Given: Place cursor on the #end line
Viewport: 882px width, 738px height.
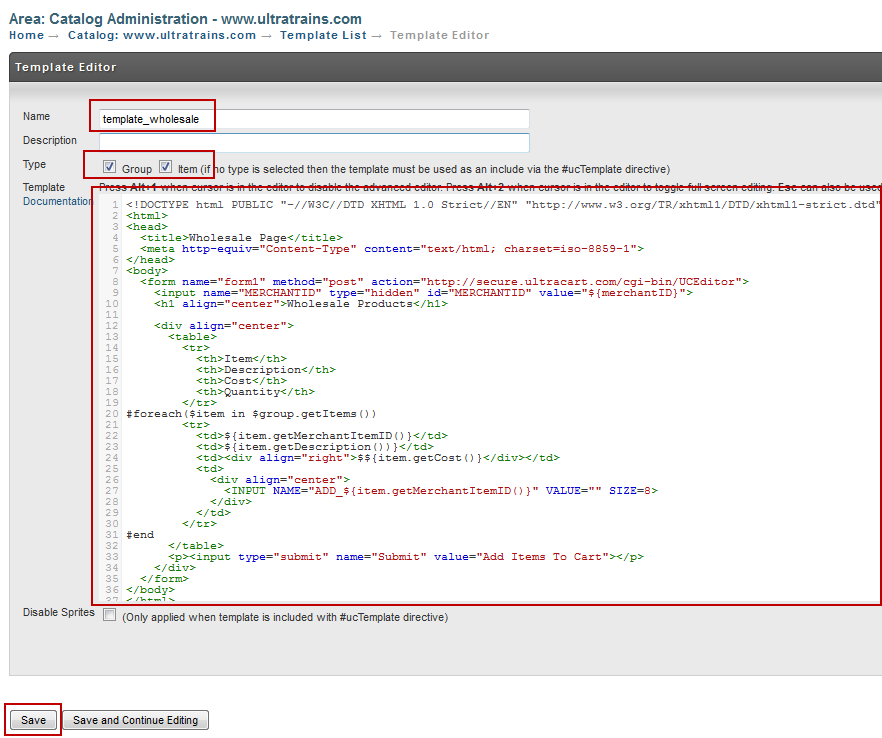Looking at the screenshot, I should click(x=140, y=534).
